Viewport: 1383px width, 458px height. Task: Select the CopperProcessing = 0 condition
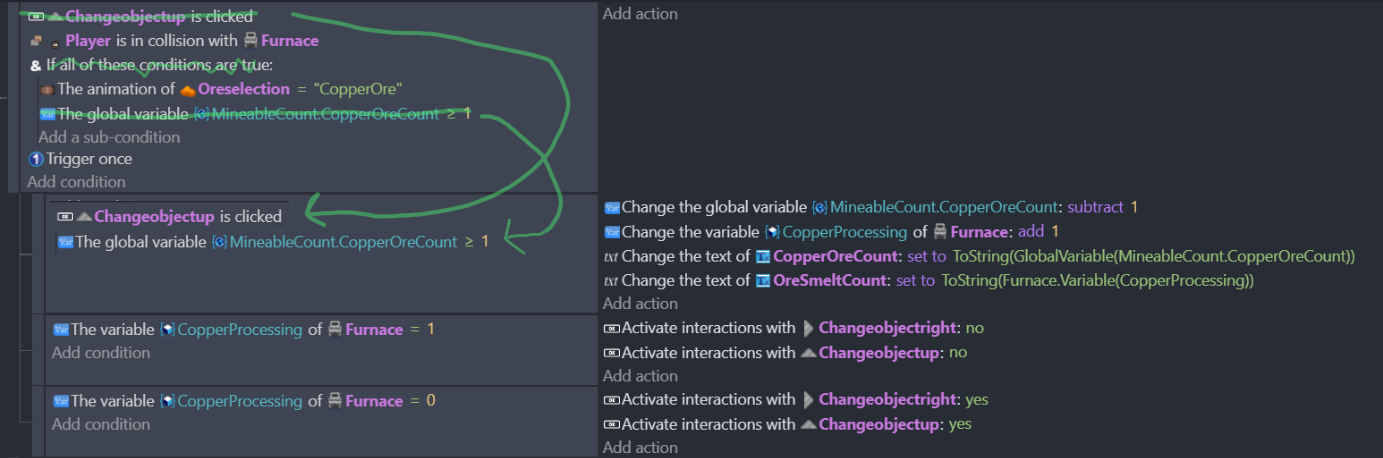coord(244,401)
